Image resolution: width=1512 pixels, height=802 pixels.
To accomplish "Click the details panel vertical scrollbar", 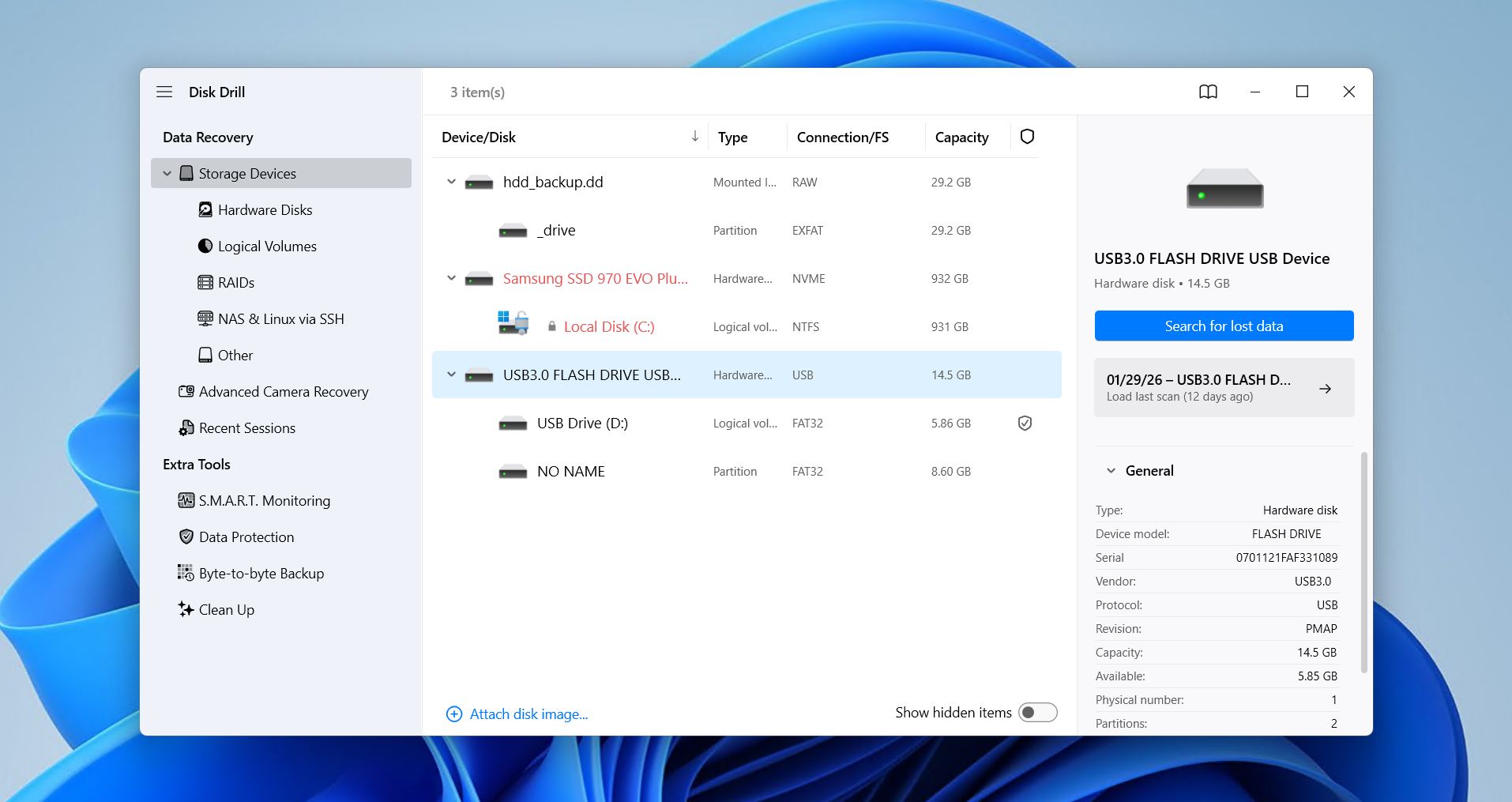I will [x=1363, y=561].
